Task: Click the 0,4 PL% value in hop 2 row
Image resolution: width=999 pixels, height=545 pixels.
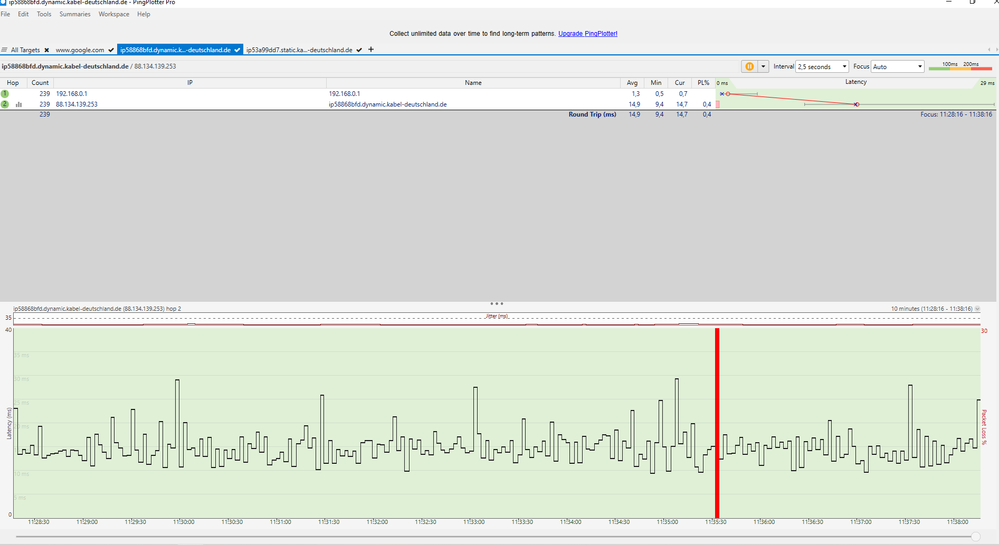Action: (x=707, y=105)
